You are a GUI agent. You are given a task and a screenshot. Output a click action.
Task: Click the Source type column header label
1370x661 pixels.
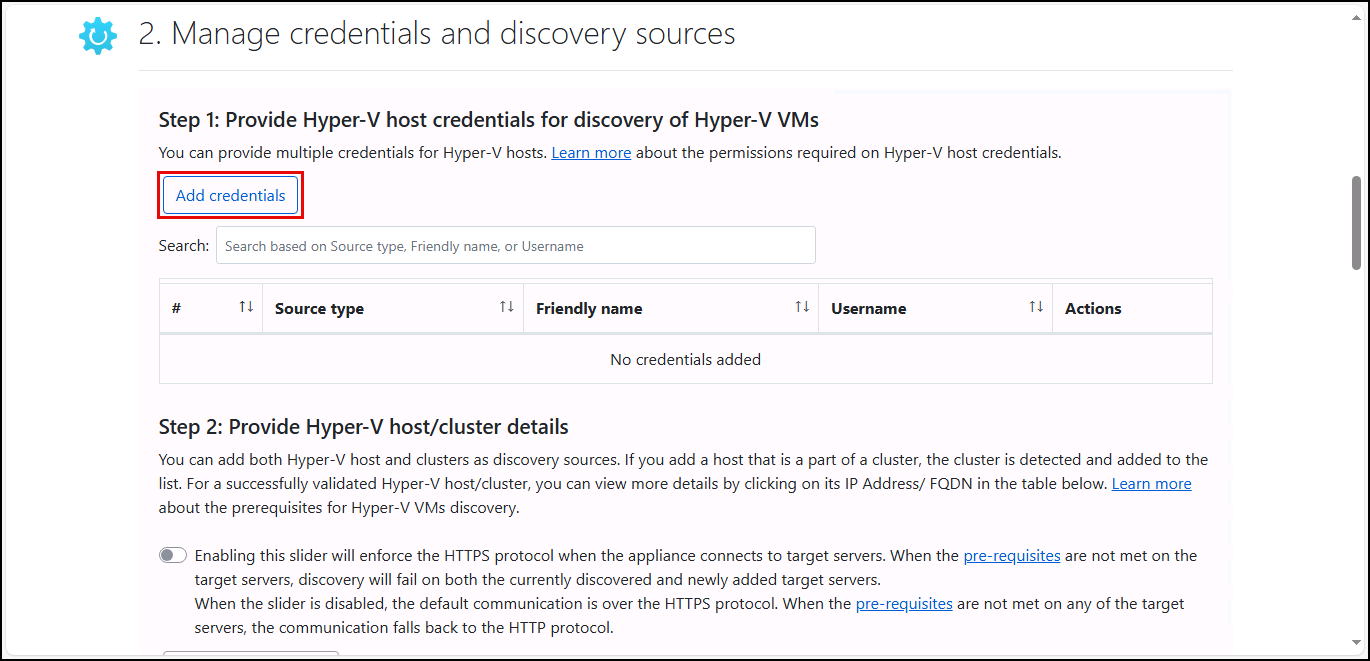point(319,308)
